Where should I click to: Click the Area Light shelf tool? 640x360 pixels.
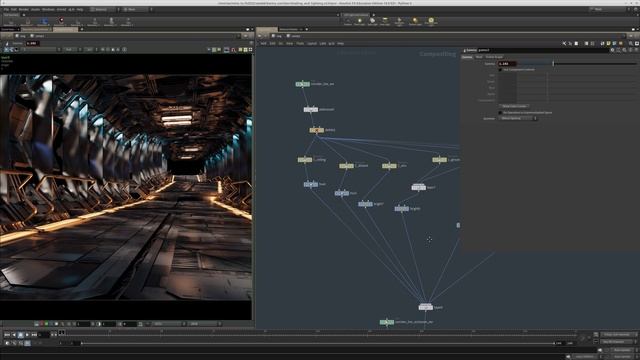pos(385,21)
